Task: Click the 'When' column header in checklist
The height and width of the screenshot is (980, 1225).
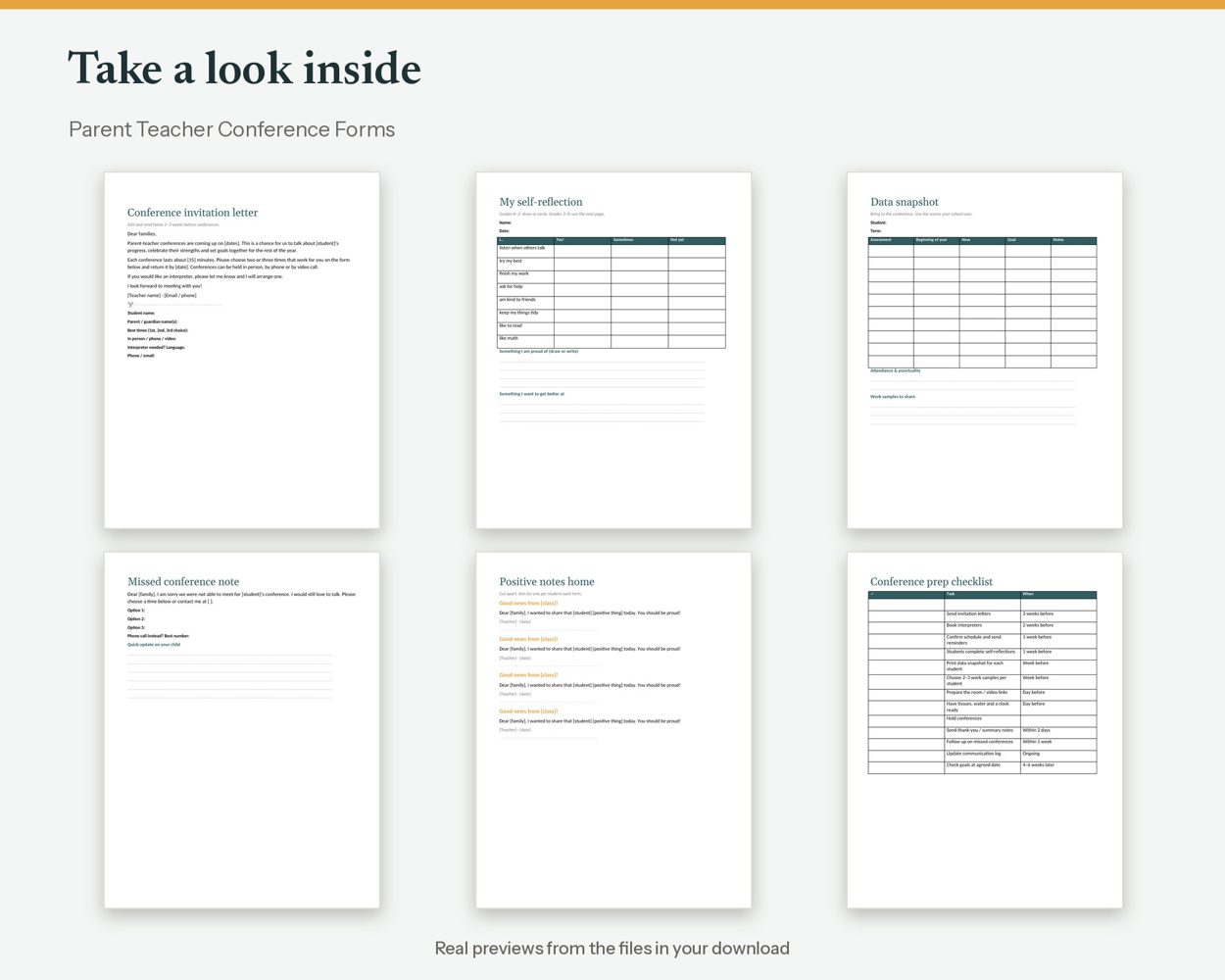Action: click(x=1058, y=595)
